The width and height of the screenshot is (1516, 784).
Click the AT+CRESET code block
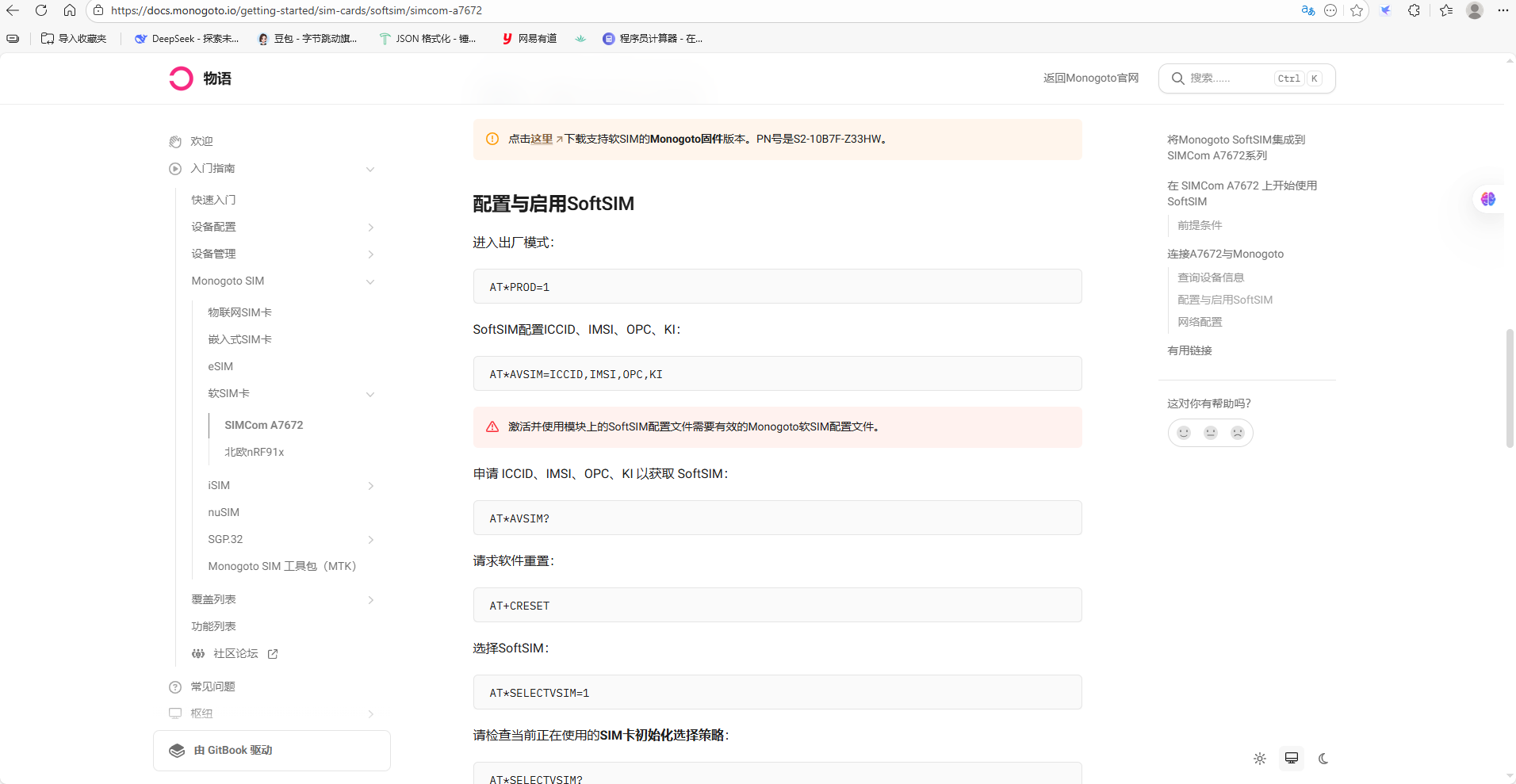pos(777,605)
